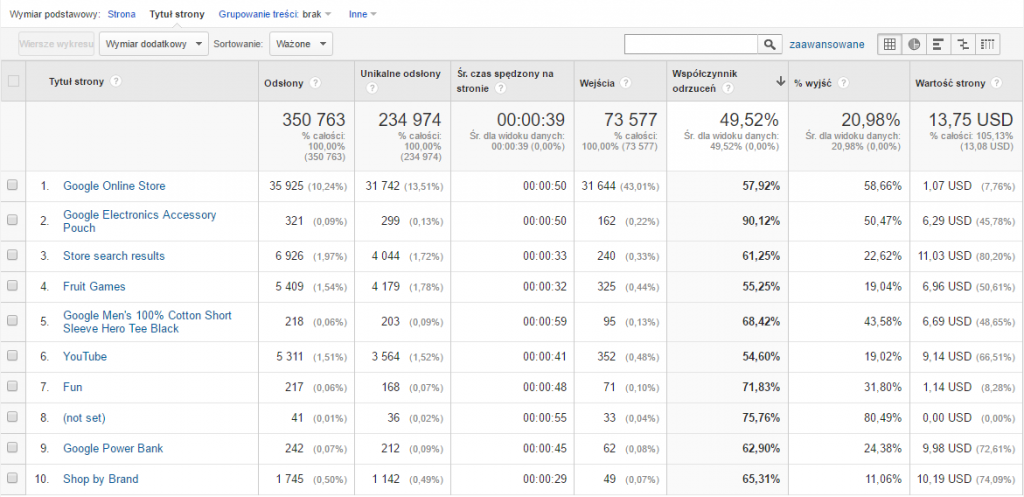Open Fruit Games link
Screen dimensions: 1024x497
click(94, 286)
